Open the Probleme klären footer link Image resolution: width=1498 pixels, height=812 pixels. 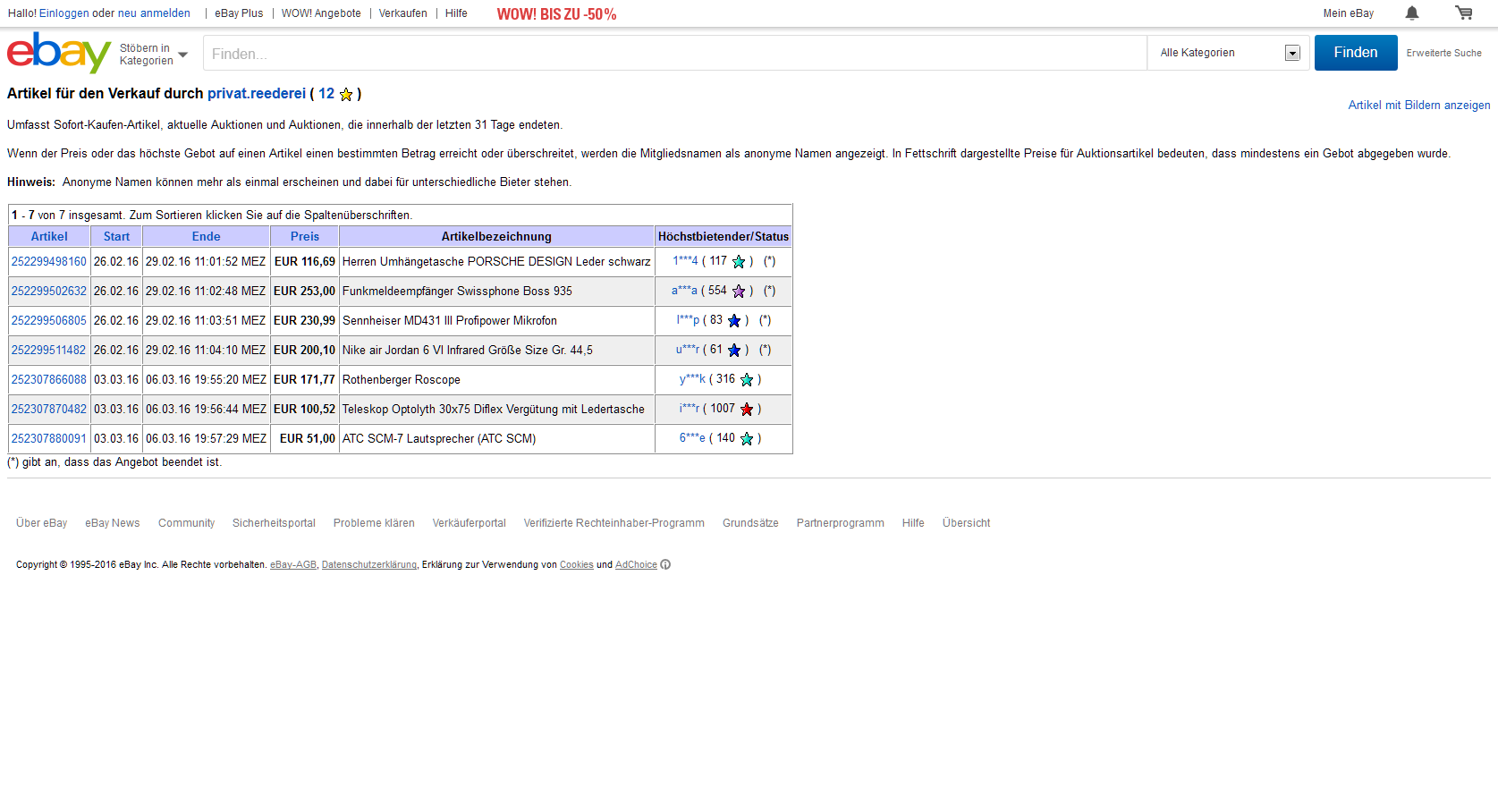click(374, 523)
